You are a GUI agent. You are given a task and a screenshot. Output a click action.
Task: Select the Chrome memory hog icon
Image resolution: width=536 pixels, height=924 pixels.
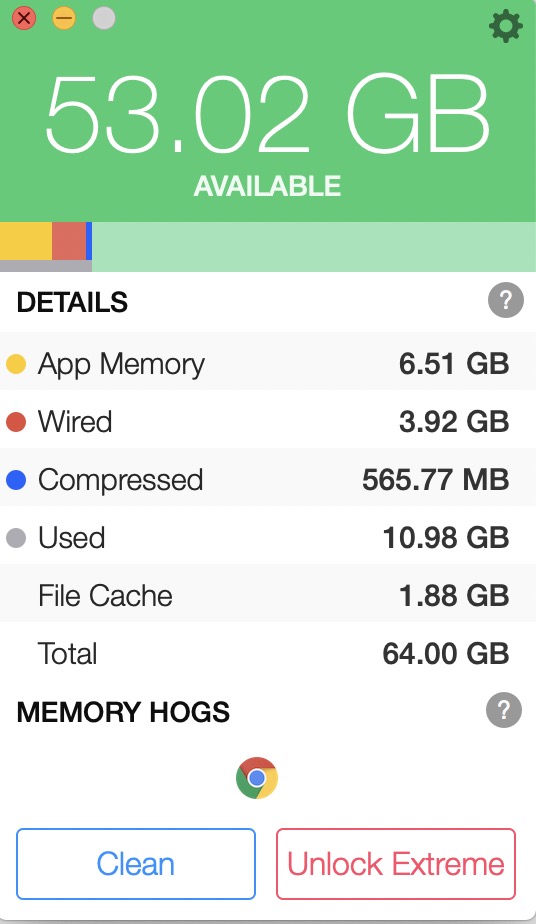click(257, 778)
